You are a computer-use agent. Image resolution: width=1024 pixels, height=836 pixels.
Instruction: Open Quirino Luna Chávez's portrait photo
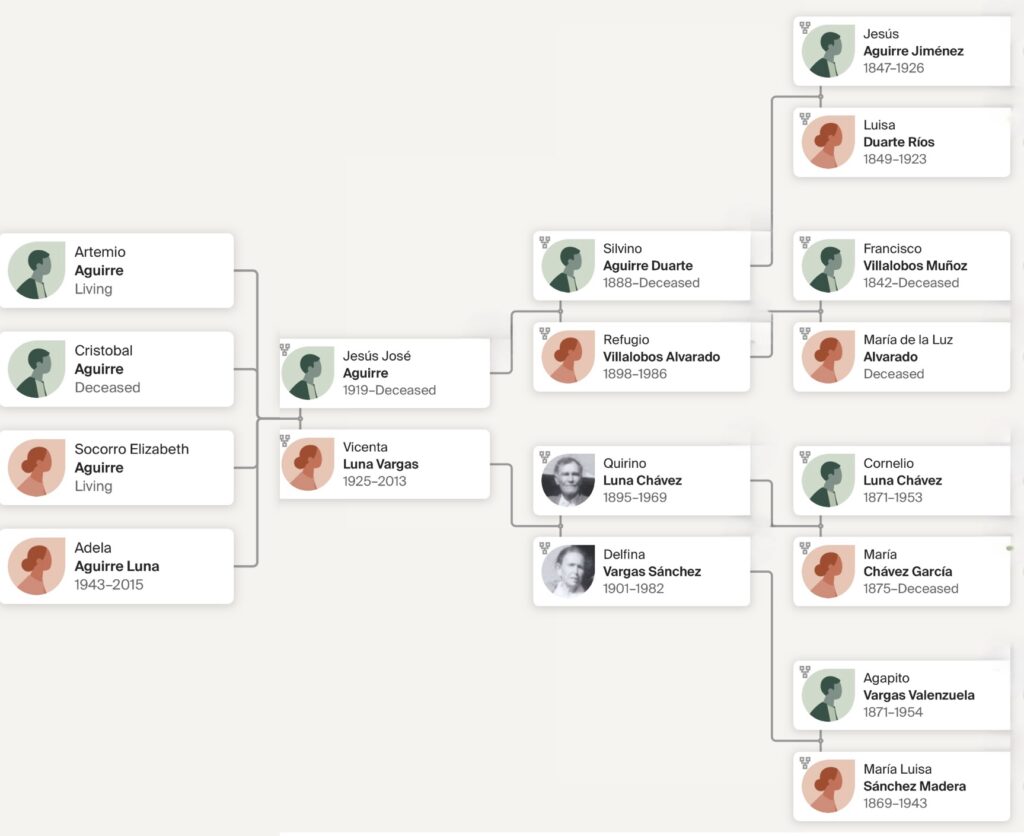pyautogui.click(x=568, y=481)
